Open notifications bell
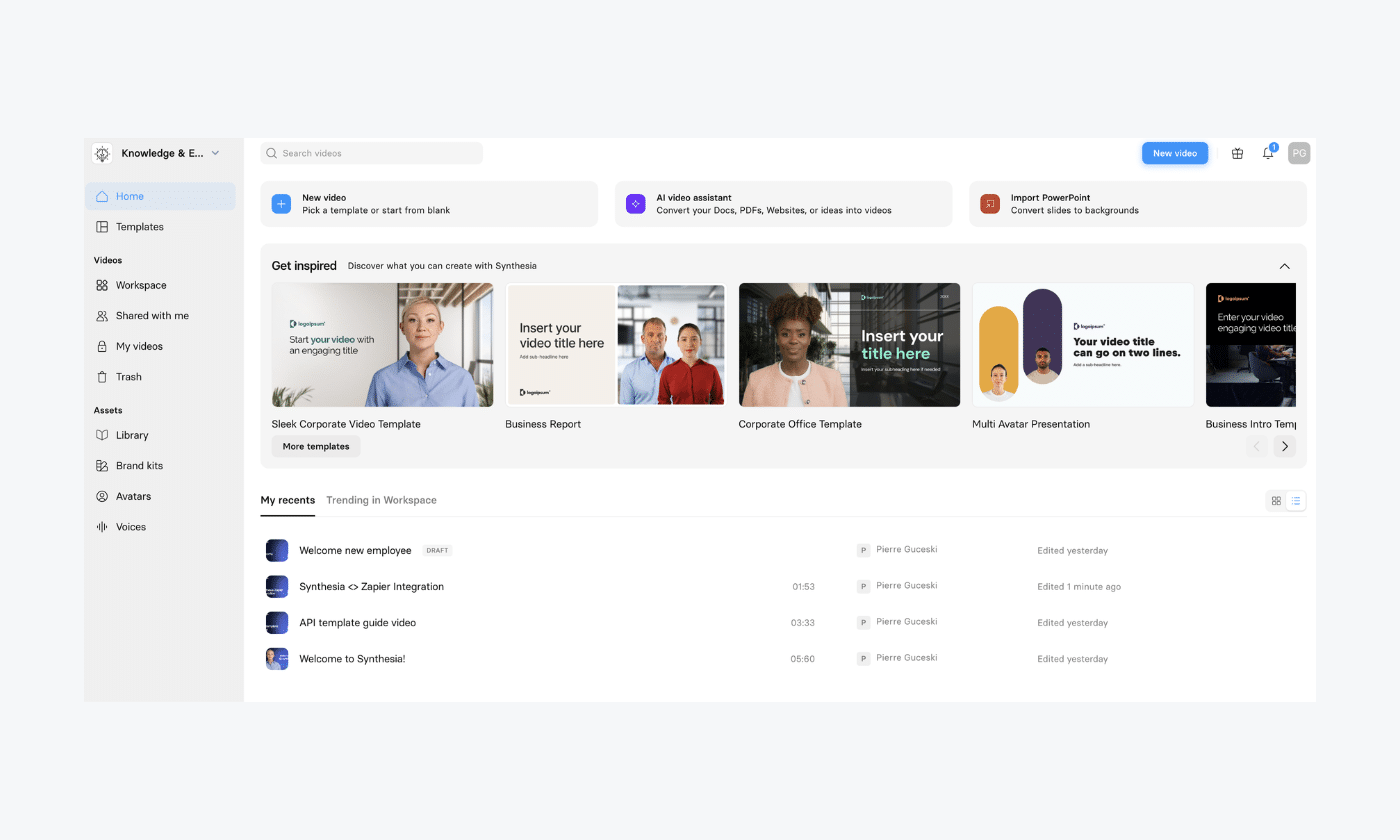 tap(1268, 153)
